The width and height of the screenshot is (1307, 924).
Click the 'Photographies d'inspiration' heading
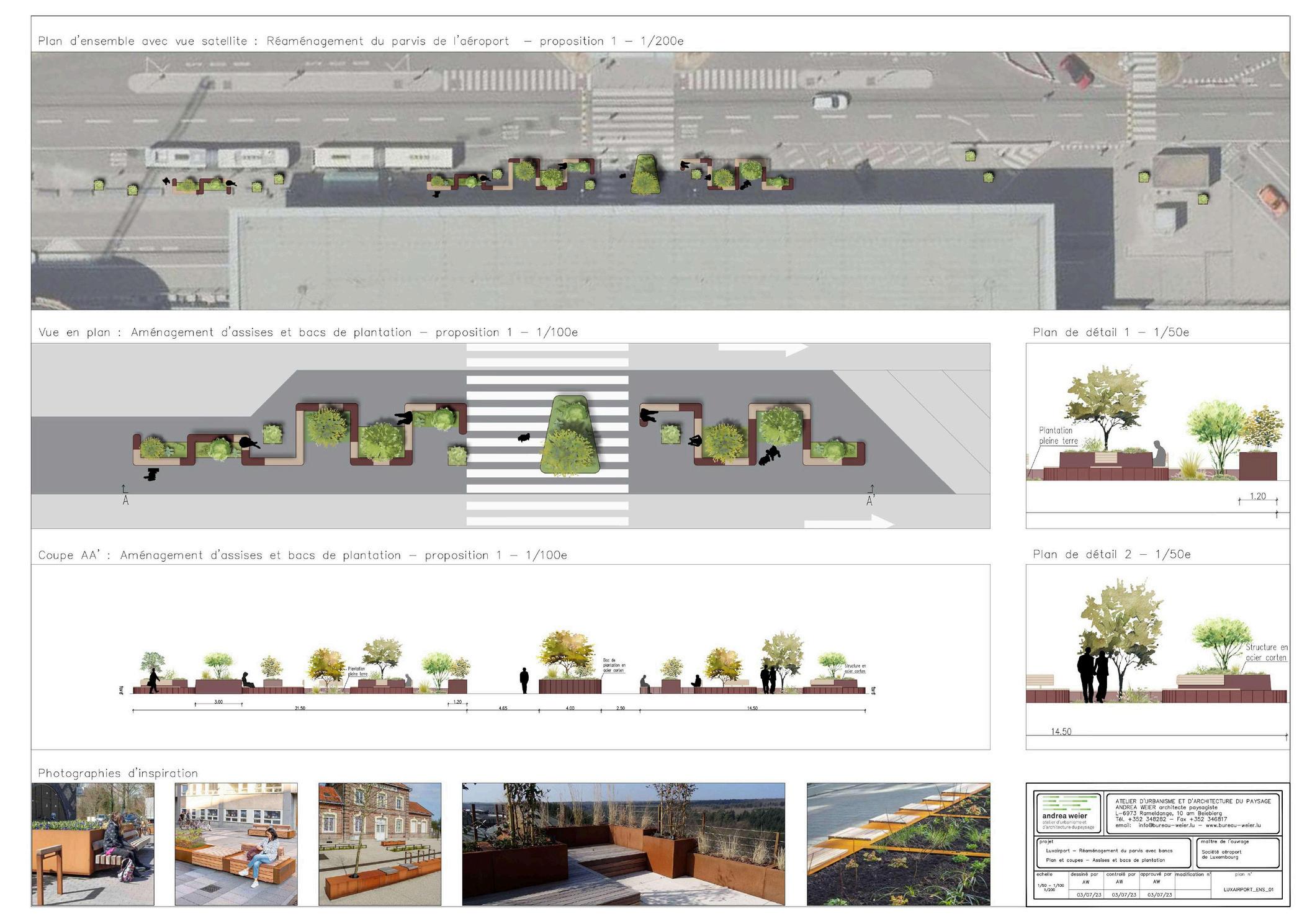coord(118,773)
